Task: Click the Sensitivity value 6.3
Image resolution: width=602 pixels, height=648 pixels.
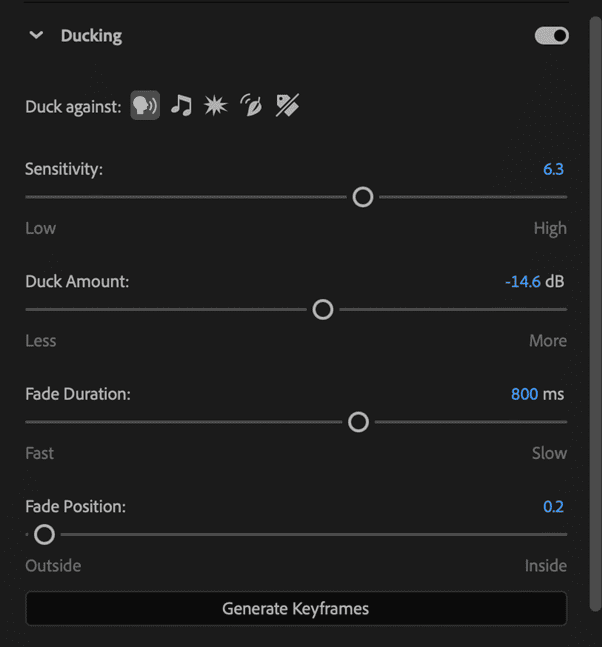Action: tap(553, 169)
